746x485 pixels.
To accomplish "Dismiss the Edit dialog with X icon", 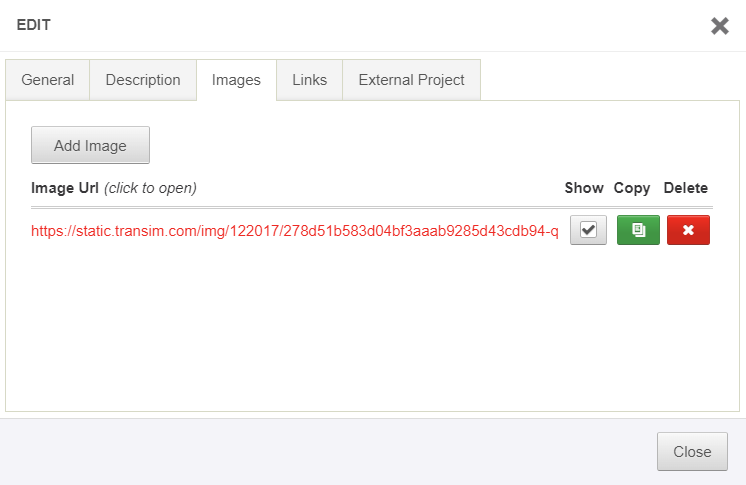I will [x=719, y=26].
